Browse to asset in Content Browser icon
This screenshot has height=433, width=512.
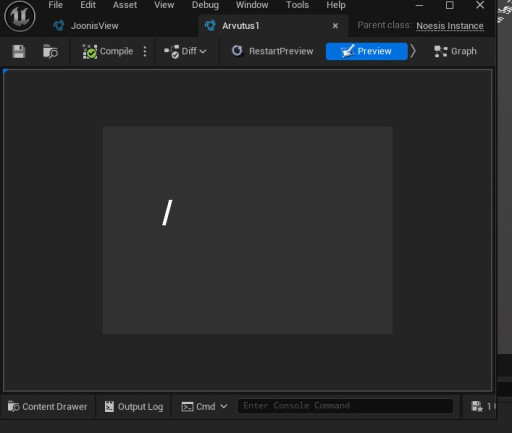pyautogui.click(x=50, y=51)
